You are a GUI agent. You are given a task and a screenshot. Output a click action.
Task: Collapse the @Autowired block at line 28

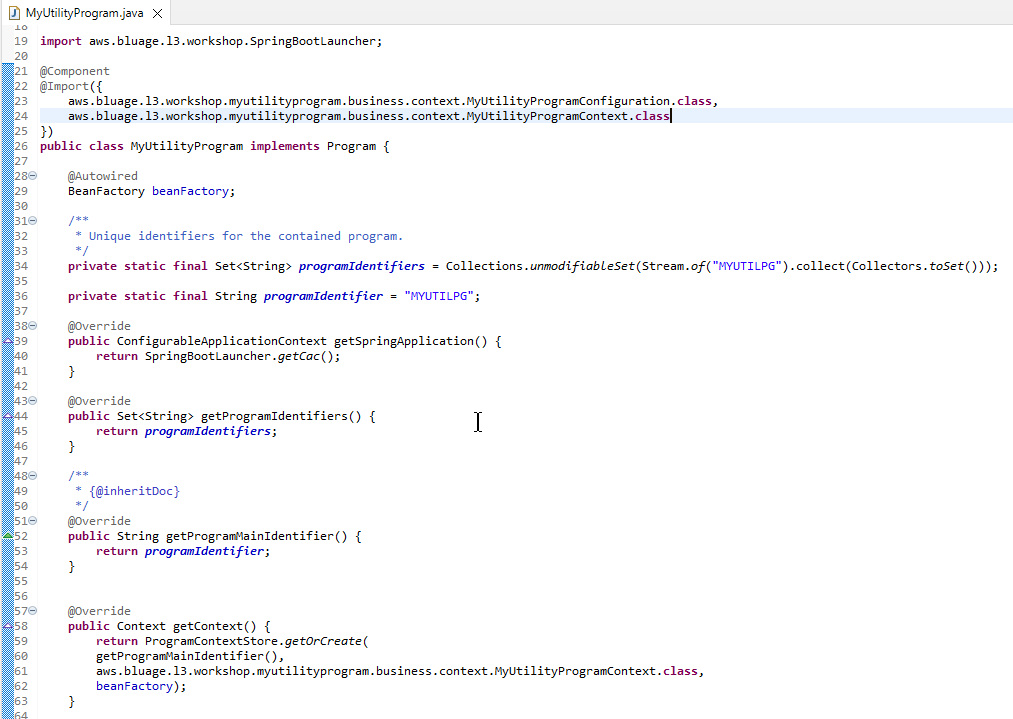tap(33, 176)
